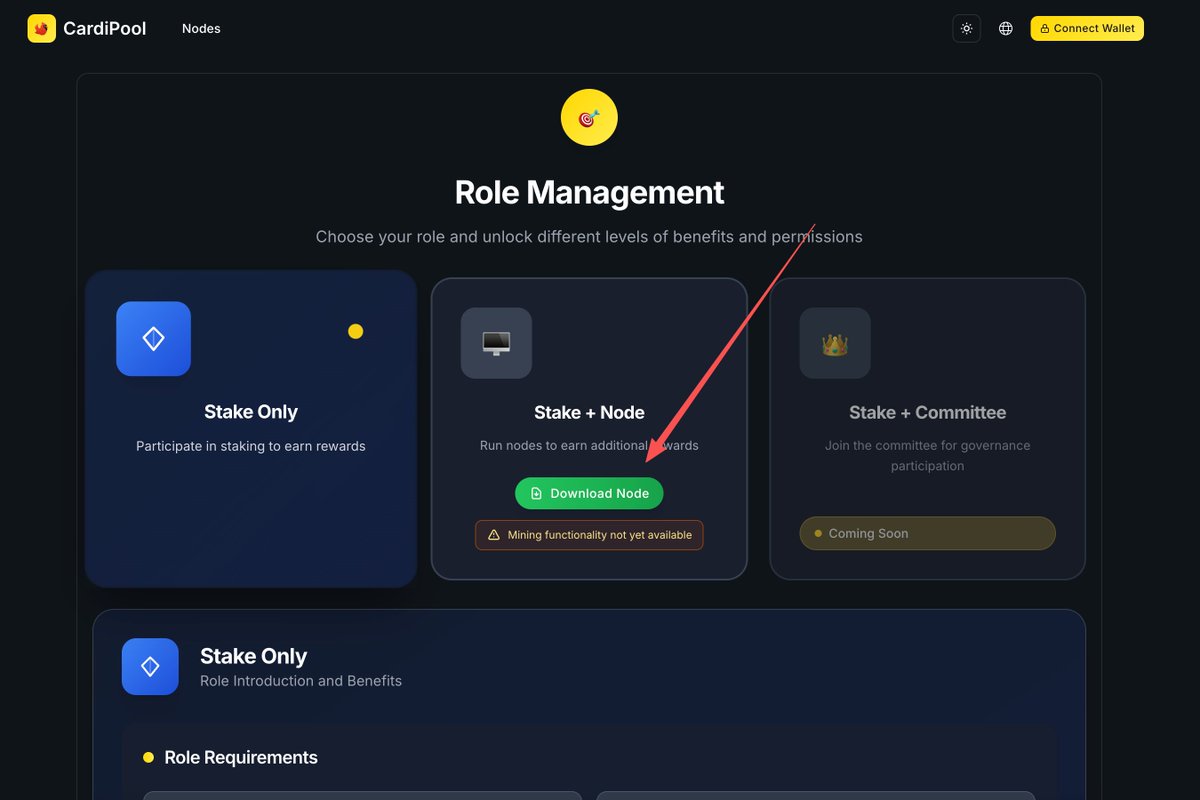The width and height of the screenshot is (1200, 800).
Task: Click the crown icon in Stake + Committee card
Action: 835,343
